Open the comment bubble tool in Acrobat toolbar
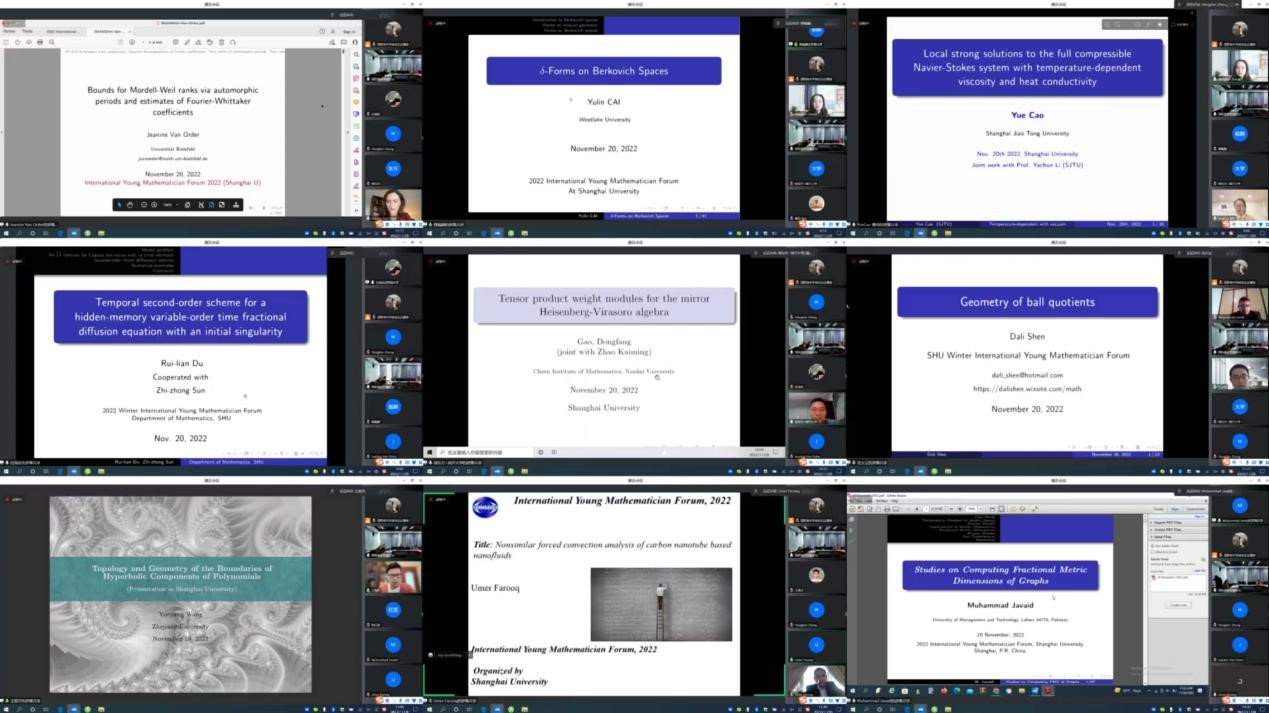The image size is (1269, 713). click(x=175, y=42)
